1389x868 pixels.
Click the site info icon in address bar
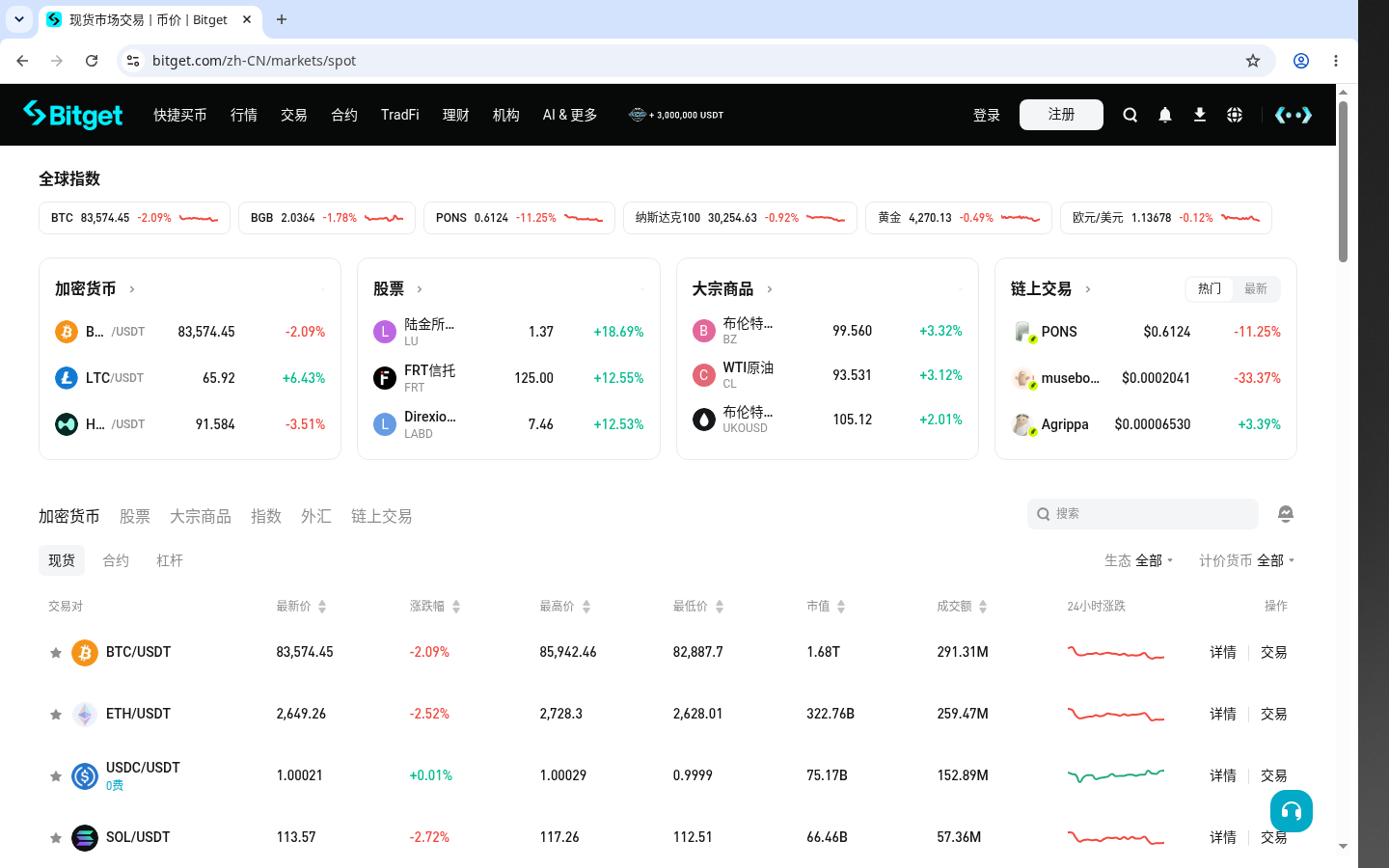coord(133,61)
